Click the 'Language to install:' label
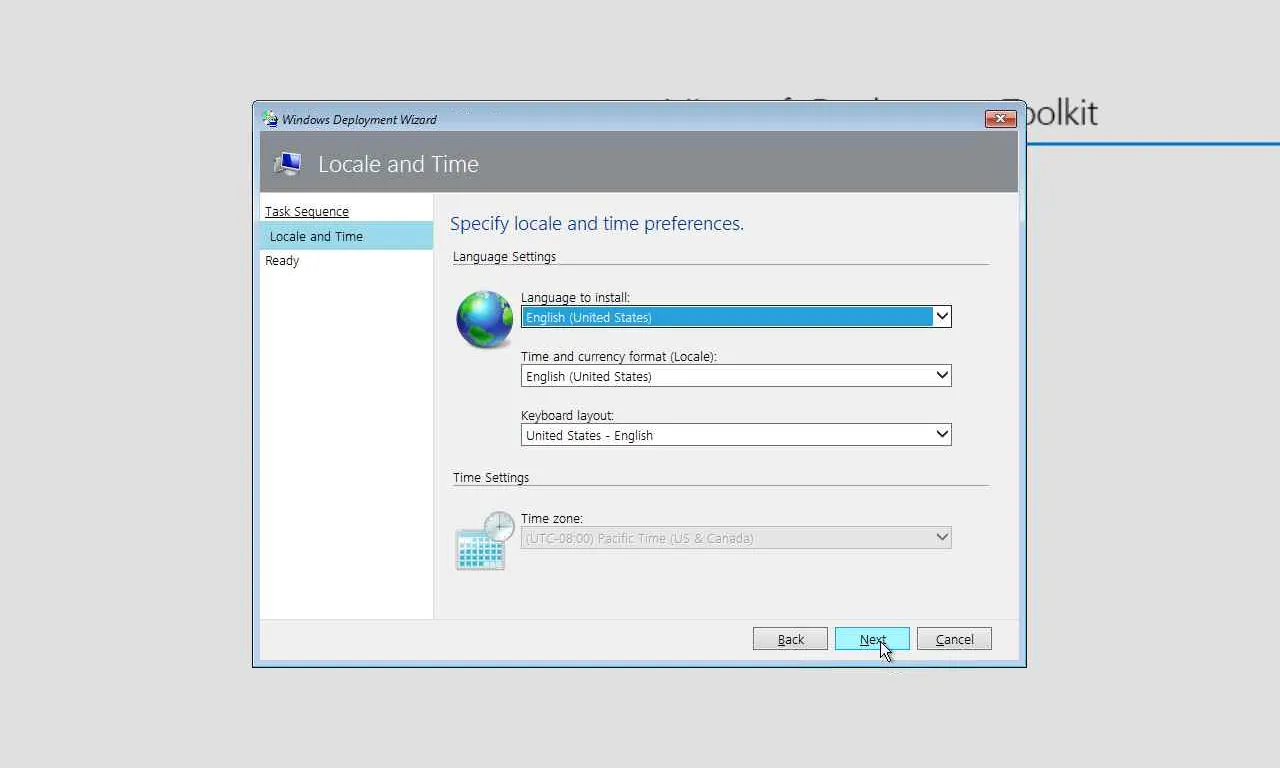Screen dimensions: 1280x768 575,298
